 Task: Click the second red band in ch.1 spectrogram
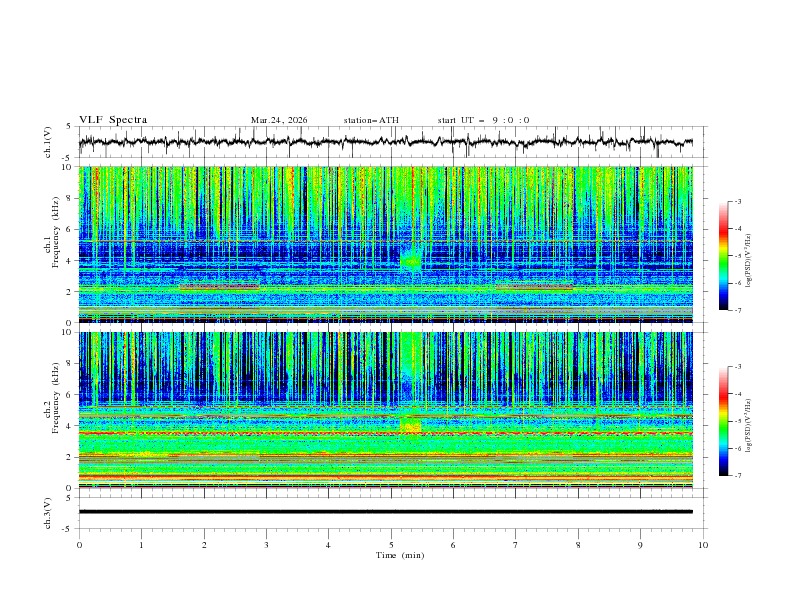(x=534, y=287)
